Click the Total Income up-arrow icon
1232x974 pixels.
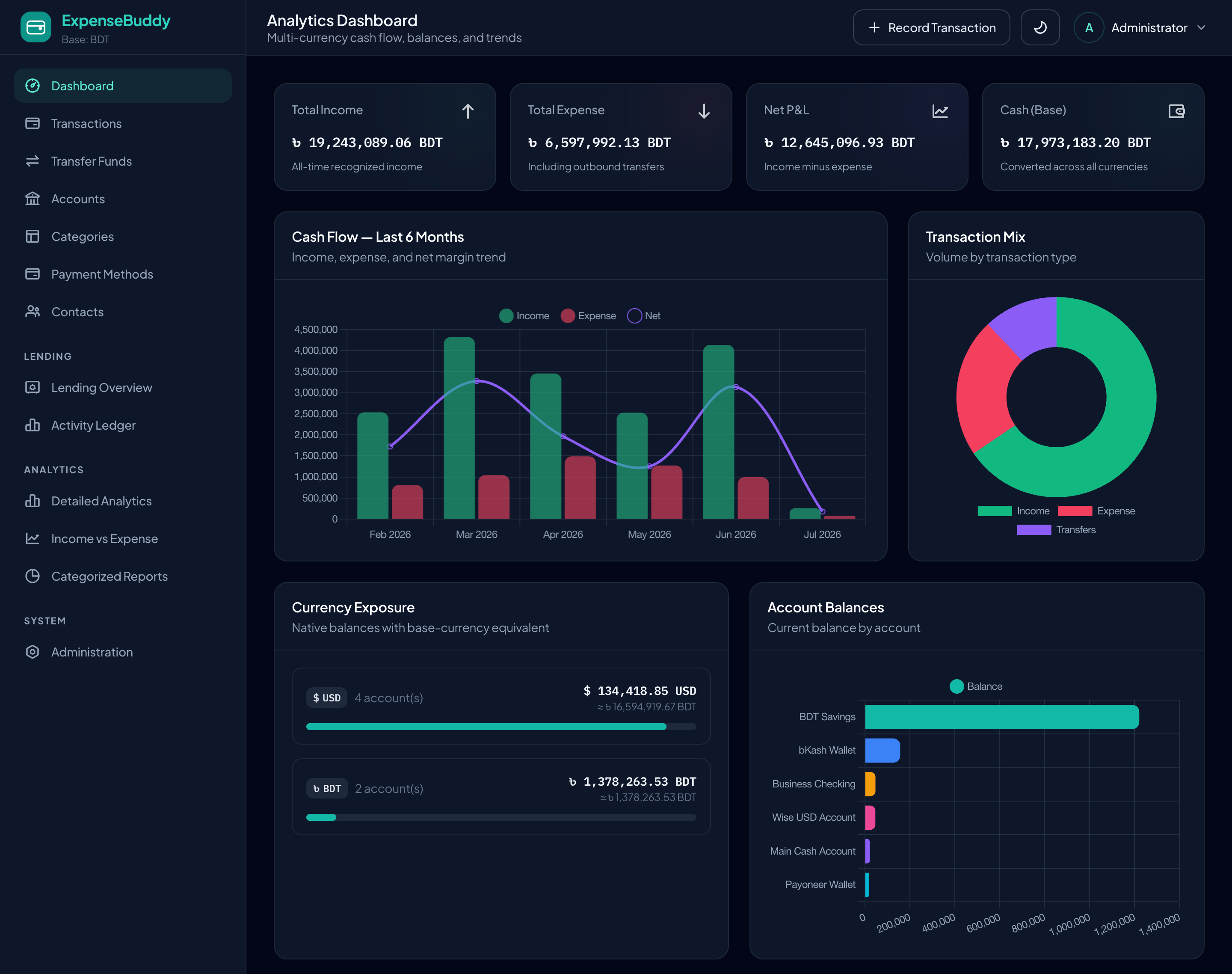pos(468,111)
